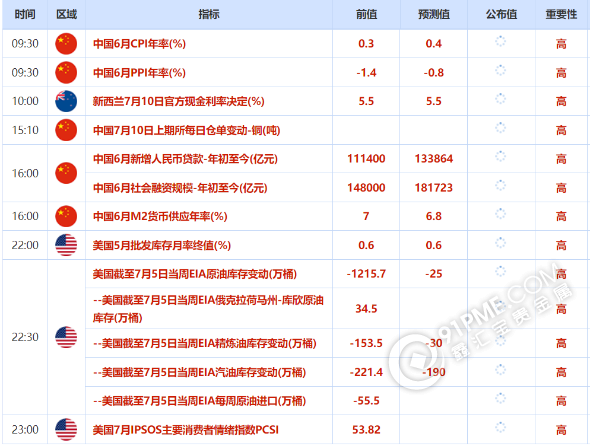The width and height of the screenshot is (590, 446).
Task: Select EIA原油库存变动 previous value -1215.7
Action: 366,274
